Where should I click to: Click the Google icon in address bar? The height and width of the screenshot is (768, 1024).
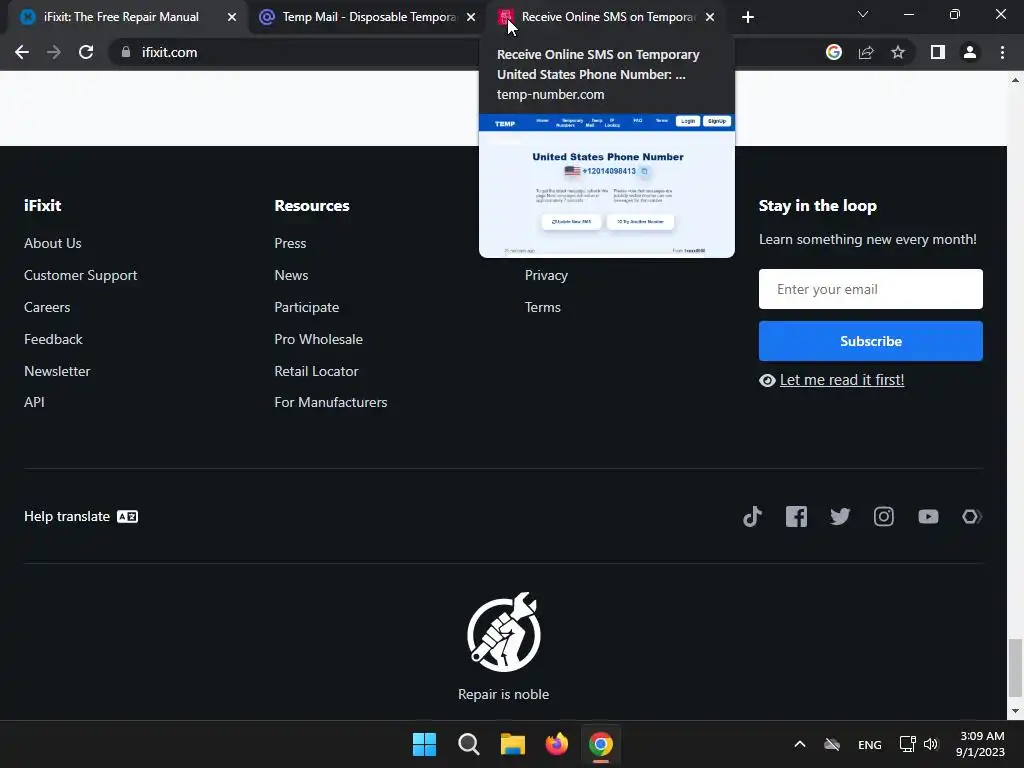834,52
